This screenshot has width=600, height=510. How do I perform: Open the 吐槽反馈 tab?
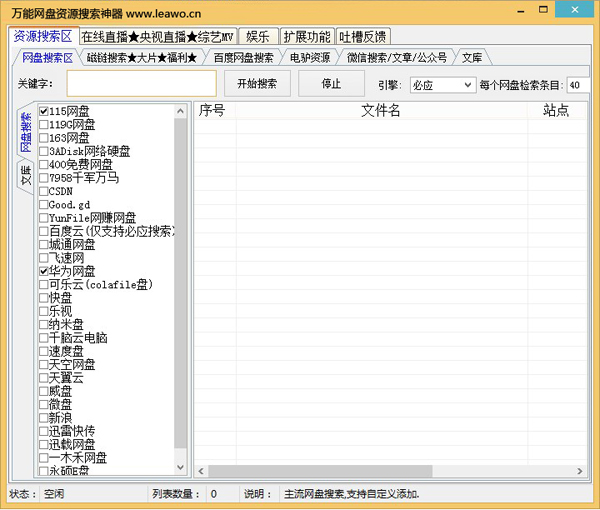[x=363, y=37]
